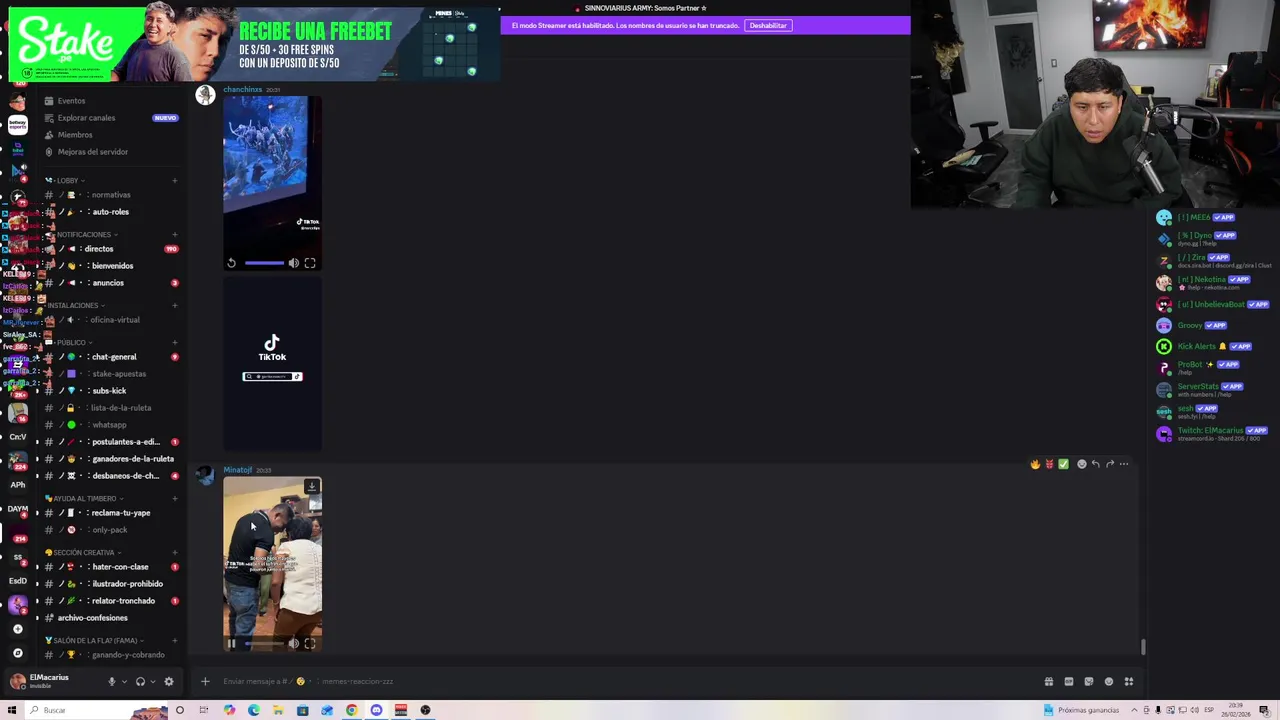
Task: Enter fullscreen on the upper TikTok video
Action: pyautogui.click(x=310, y=263)
